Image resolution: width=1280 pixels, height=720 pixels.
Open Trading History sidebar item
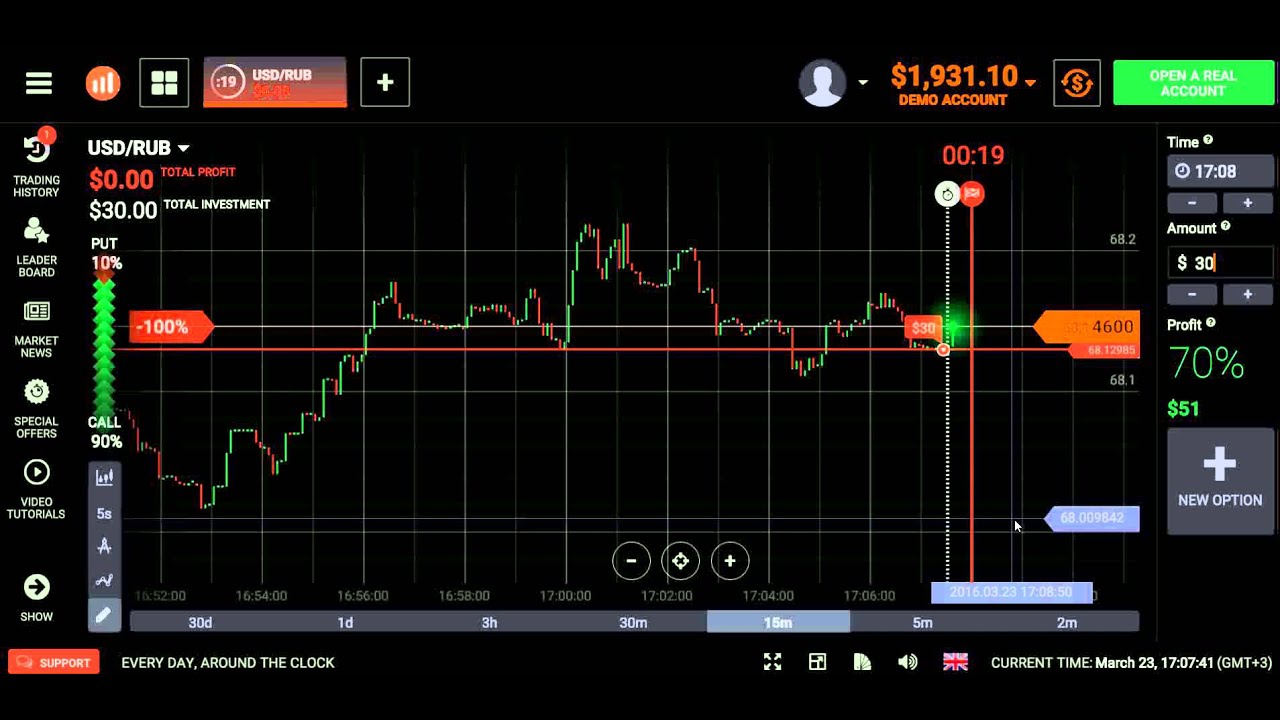click(36, 163)
